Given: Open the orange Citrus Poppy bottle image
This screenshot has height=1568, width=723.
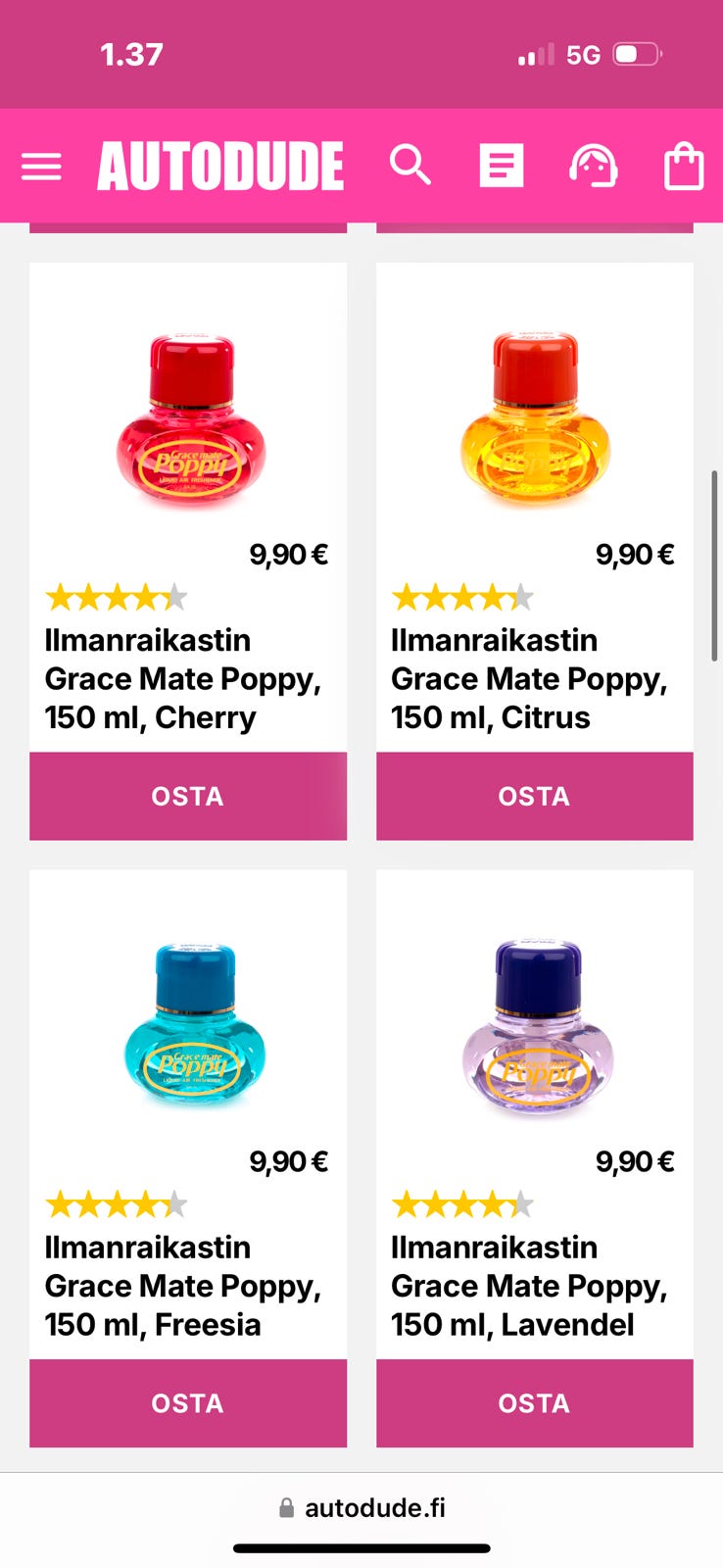Looking at the screenshot, I should click(x=535, y=421).
